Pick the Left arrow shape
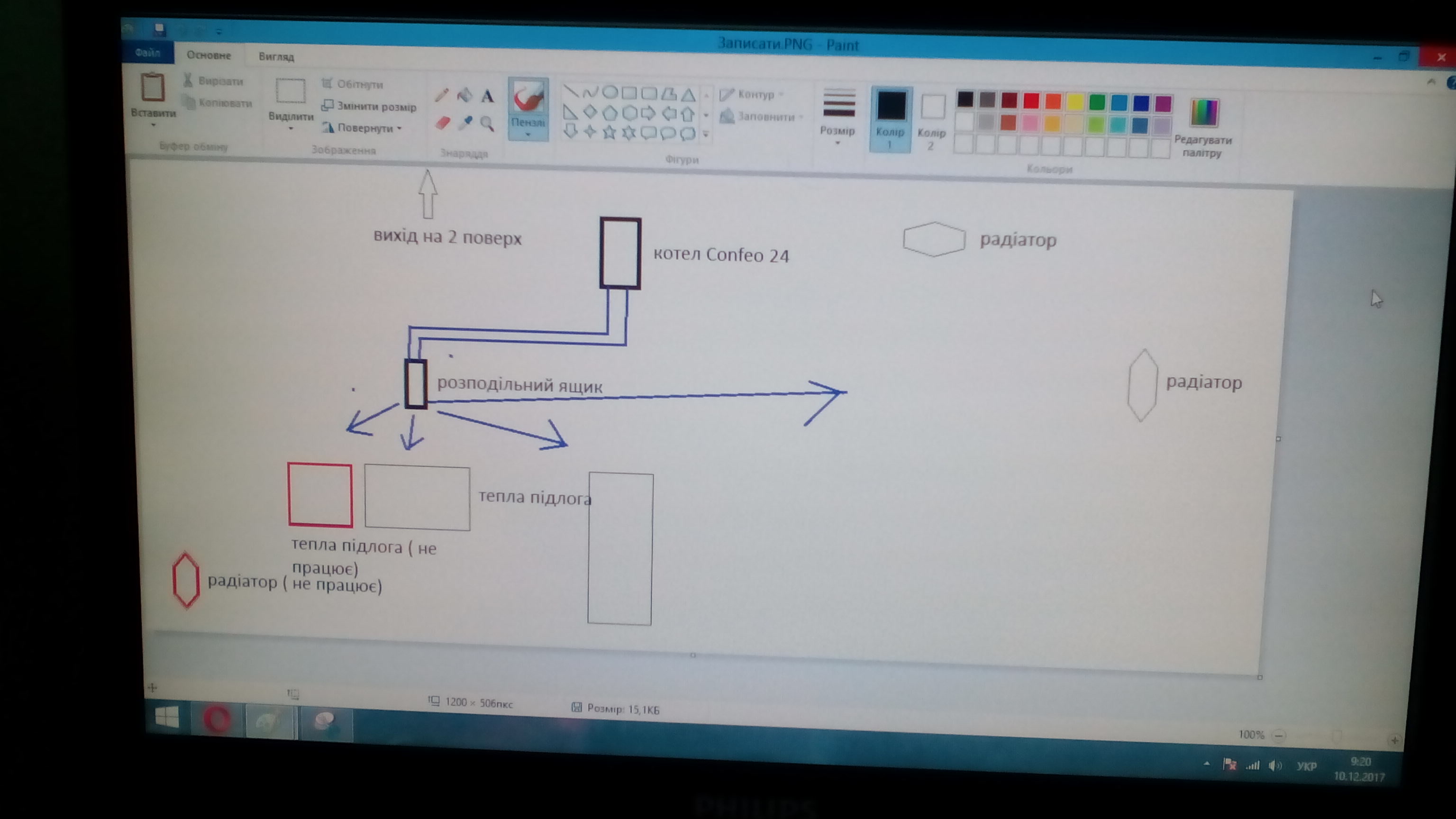Image resolution: width=1456 pixels, height=819 pixels. point(669,114)
